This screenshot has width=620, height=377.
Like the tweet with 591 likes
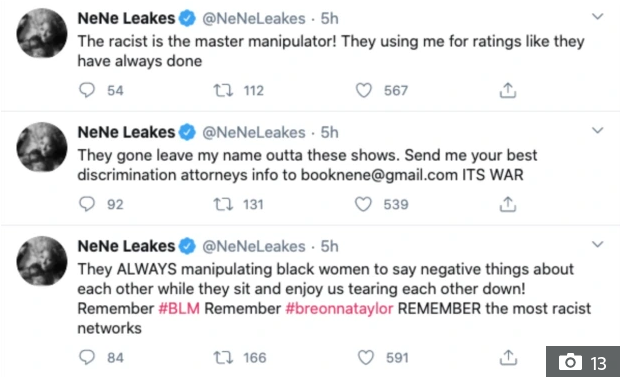pyautogui.click(x=365, y=358)
